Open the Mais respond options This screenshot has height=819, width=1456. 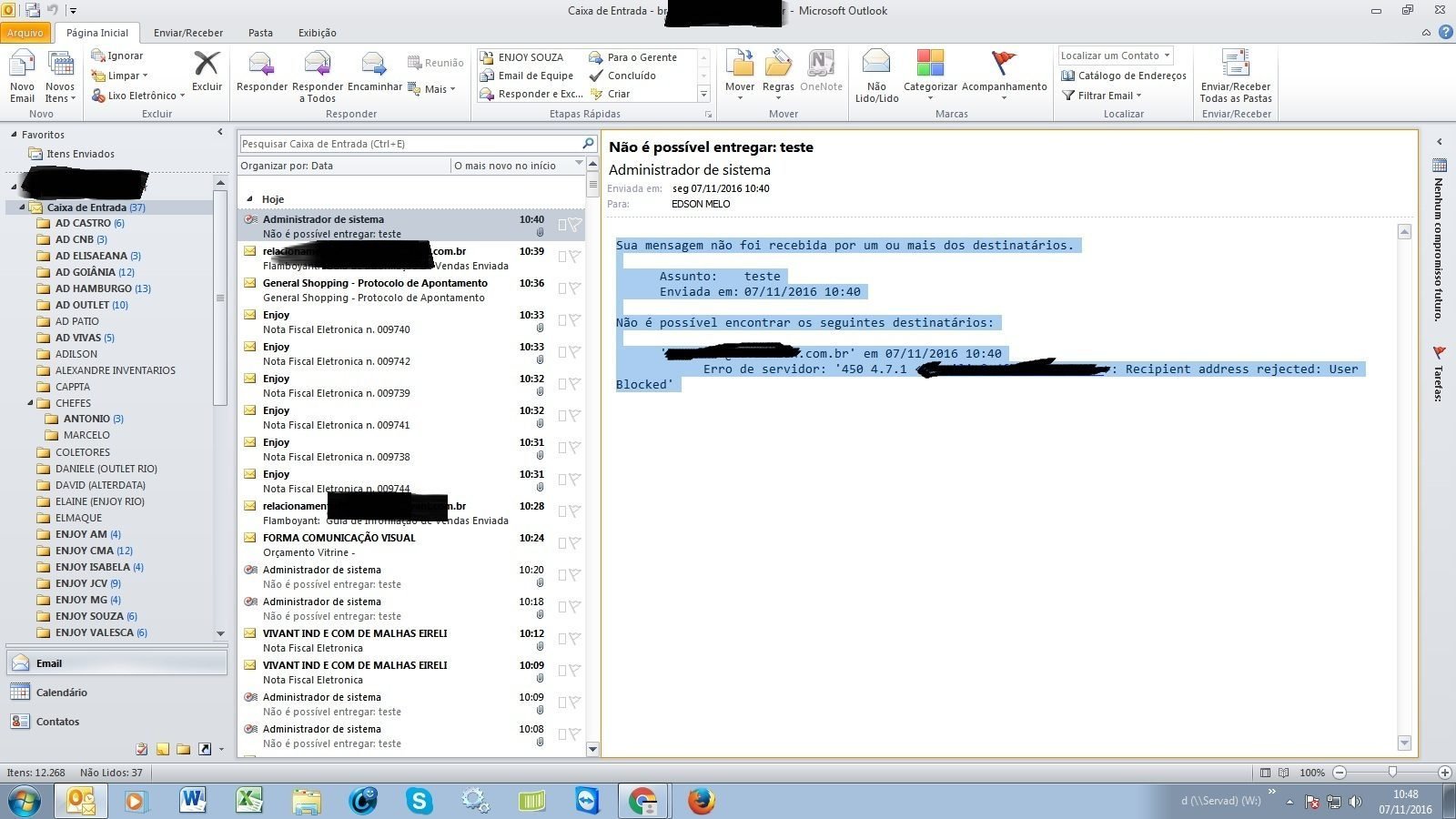point(431,89)
